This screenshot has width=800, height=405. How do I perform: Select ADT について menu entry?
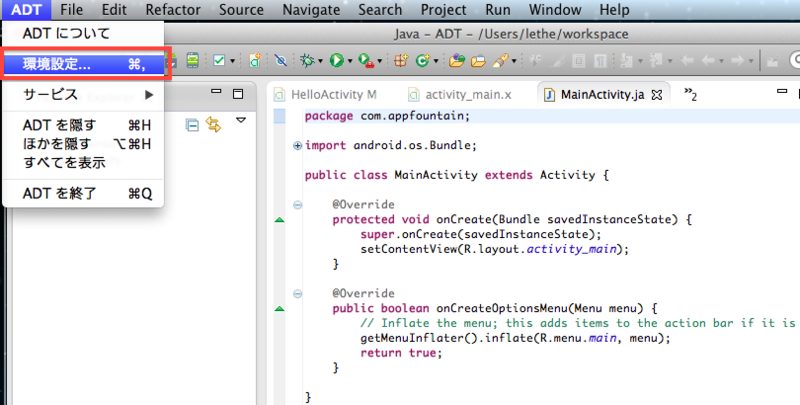(84, 34)
